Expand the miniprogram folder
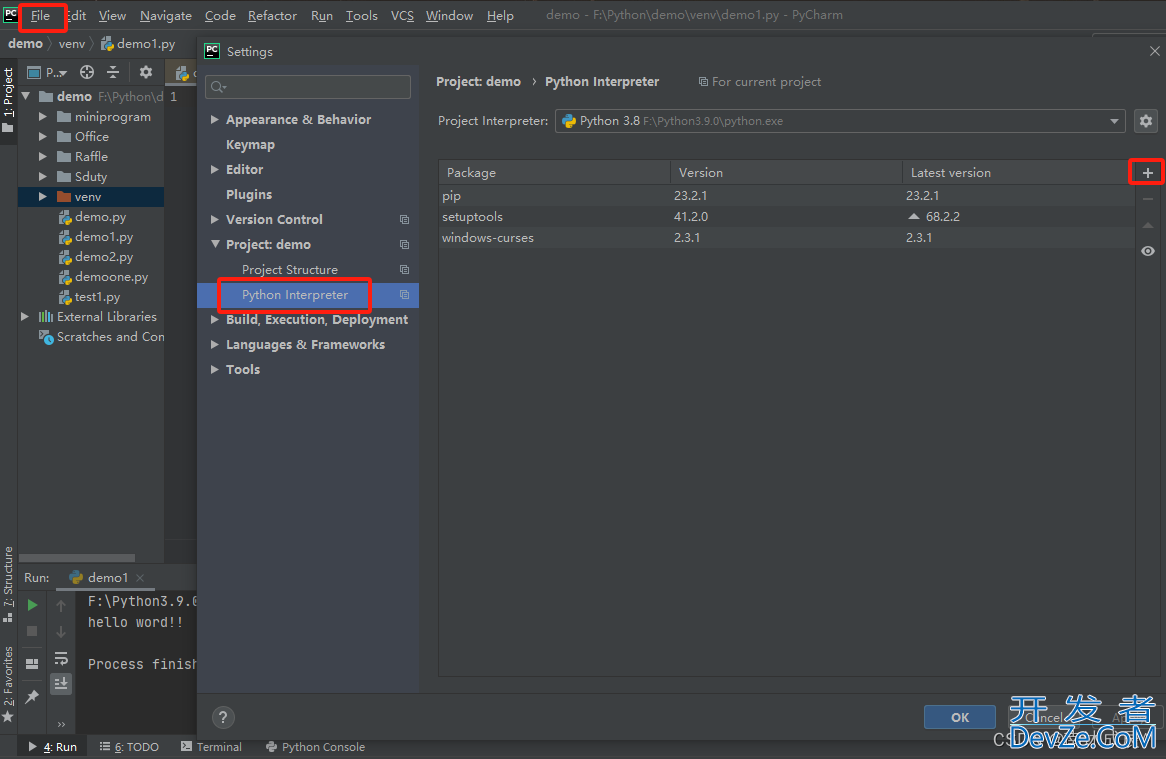 (42, 117)
